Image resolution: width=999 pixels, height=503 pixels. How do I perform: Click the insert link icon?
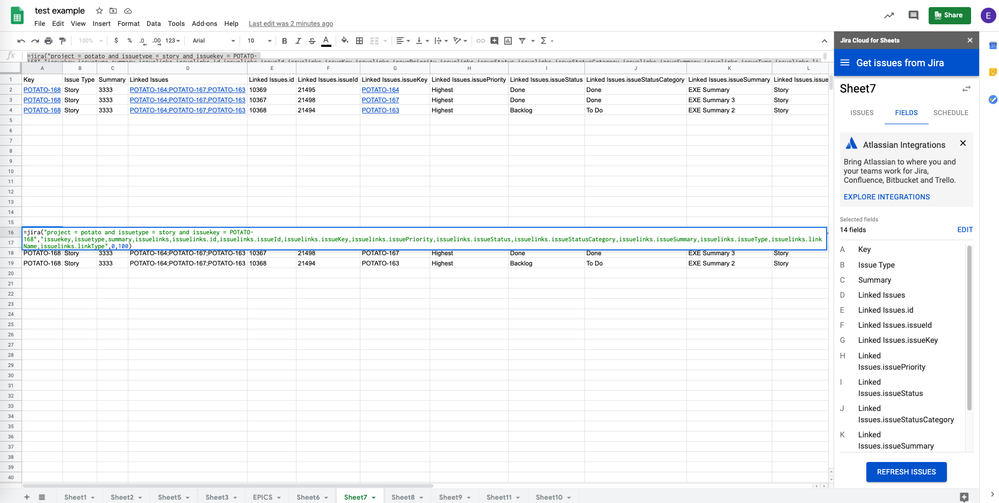coord(480,41)
